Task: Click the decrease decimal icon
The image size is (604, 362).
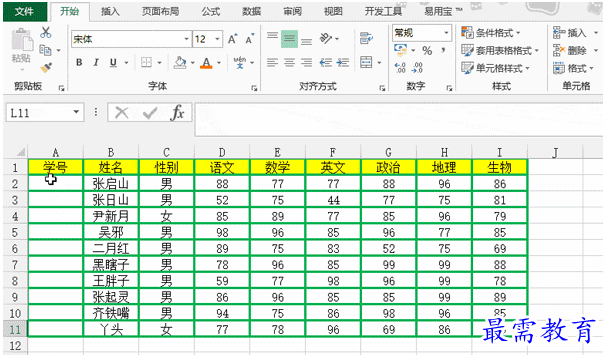Action: pyautogui.click(x=417, y=68)
